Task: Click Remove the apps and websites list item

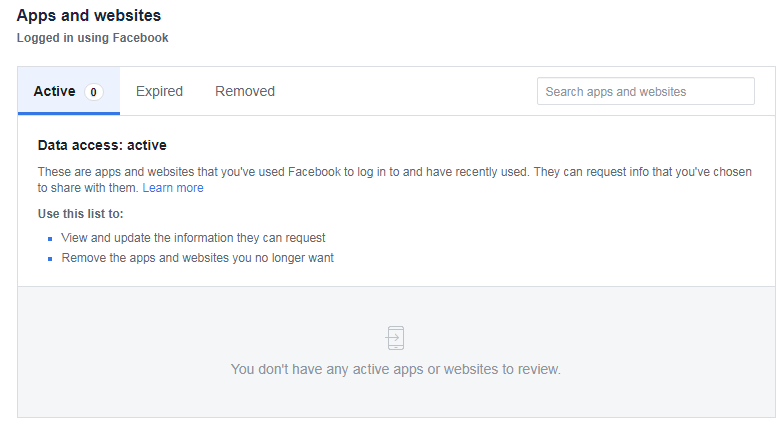Action: coord(197,258)
